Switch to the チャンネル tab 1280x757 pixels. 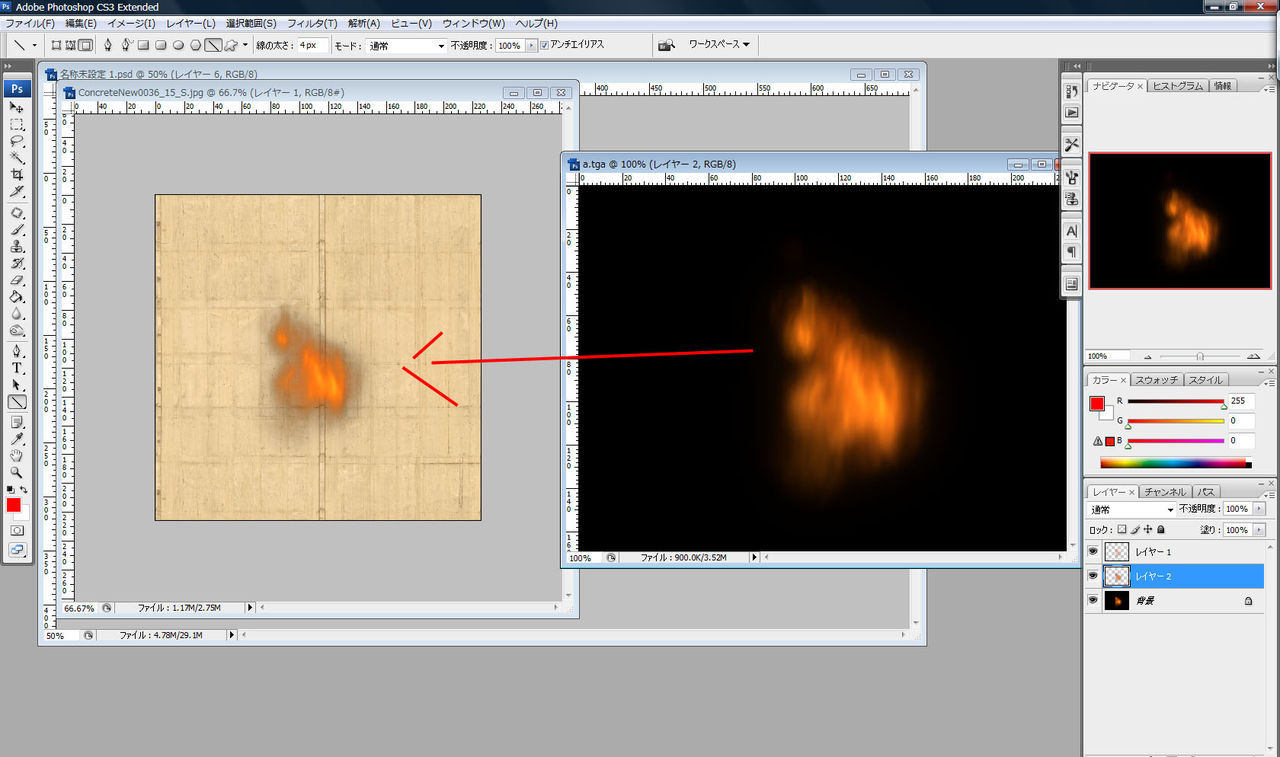(x=1165, y=492)
